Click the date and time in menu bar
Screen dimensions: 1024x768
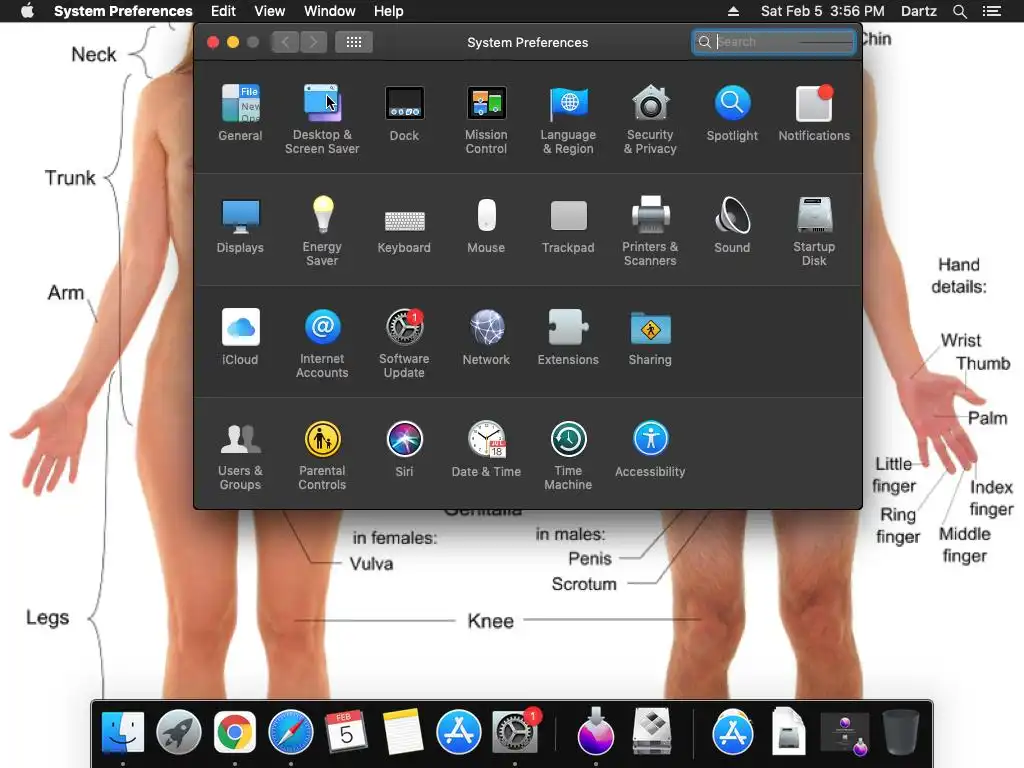click(x=822, y=11)
